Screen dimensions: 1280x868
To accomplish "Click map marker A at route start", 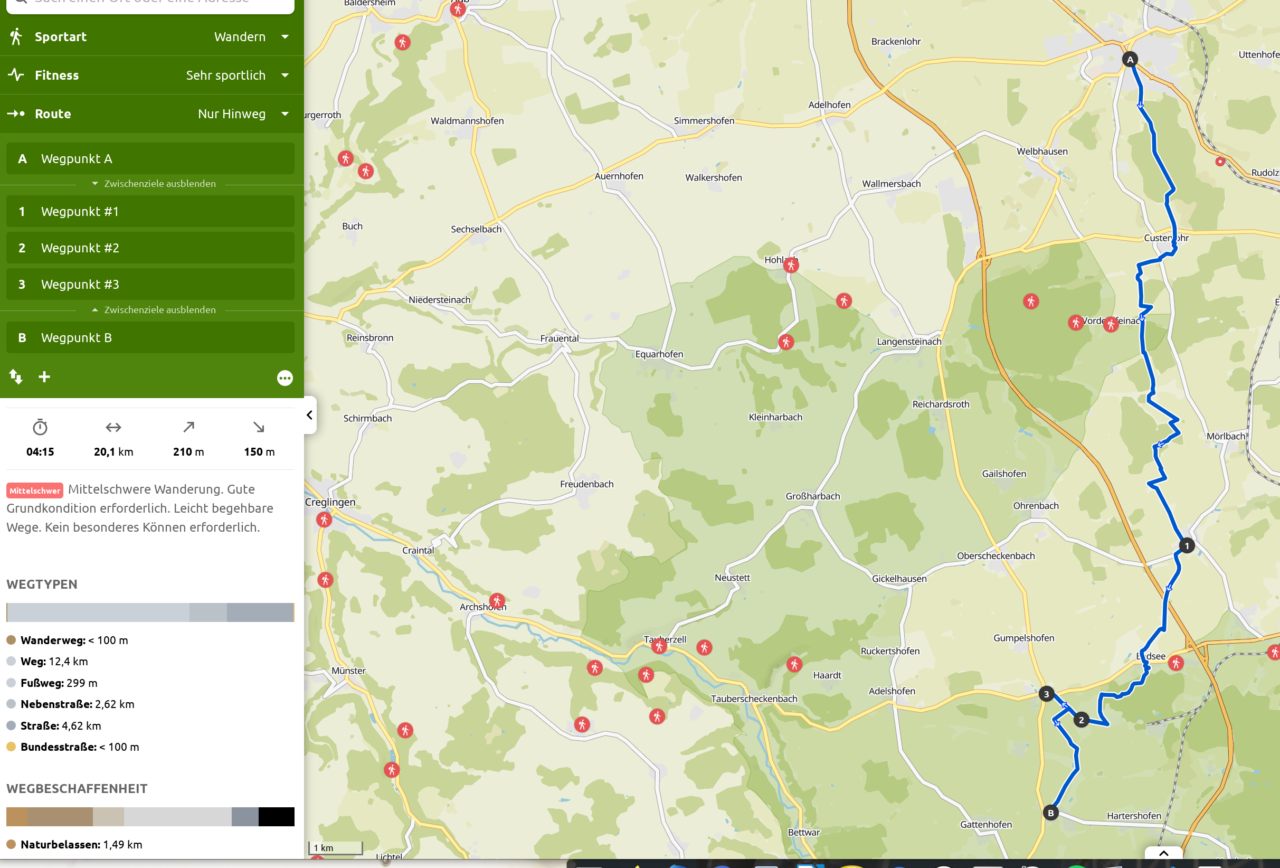I will pos(1131,60).
